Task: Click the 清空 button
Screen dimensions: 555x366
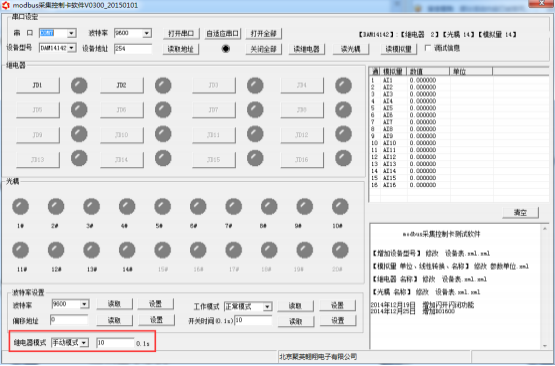Action: [520, 212]
